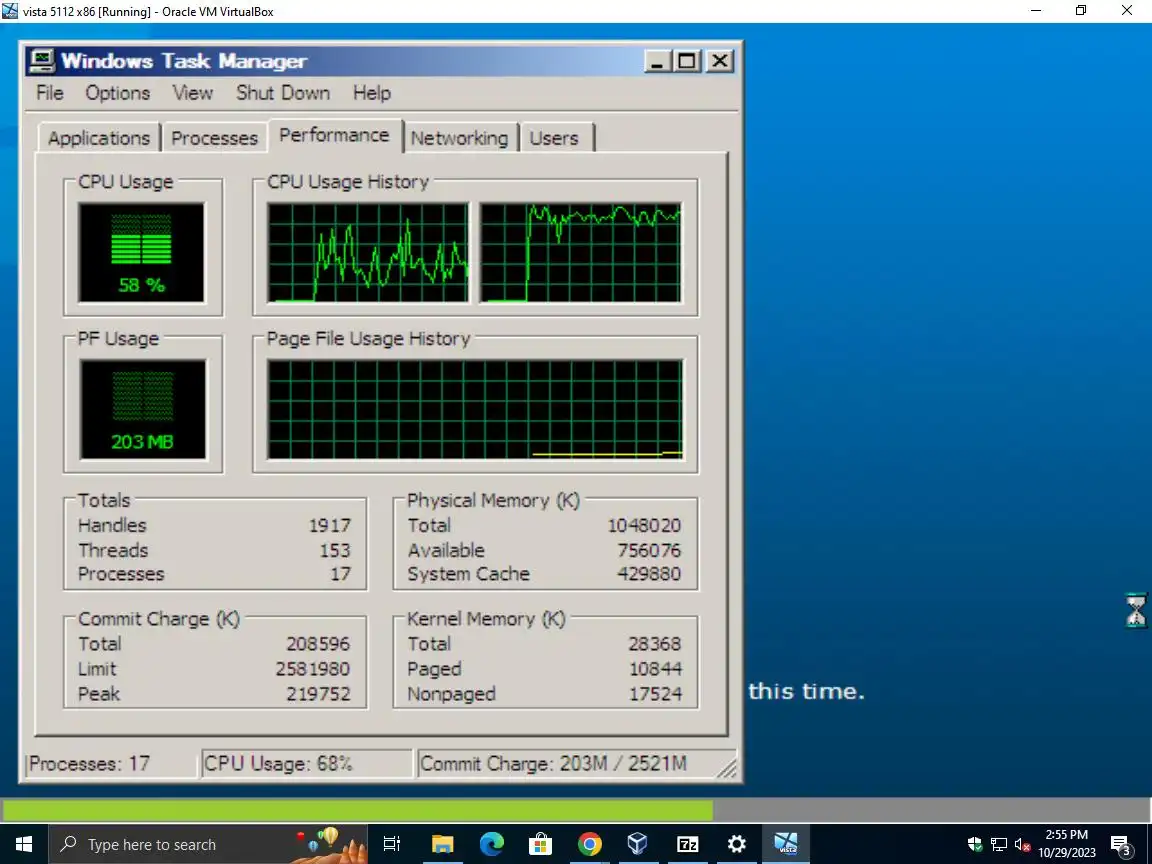This screenshot has width=1152, height=864.
Task: Open the Help menu
Action: coord(372,93)
